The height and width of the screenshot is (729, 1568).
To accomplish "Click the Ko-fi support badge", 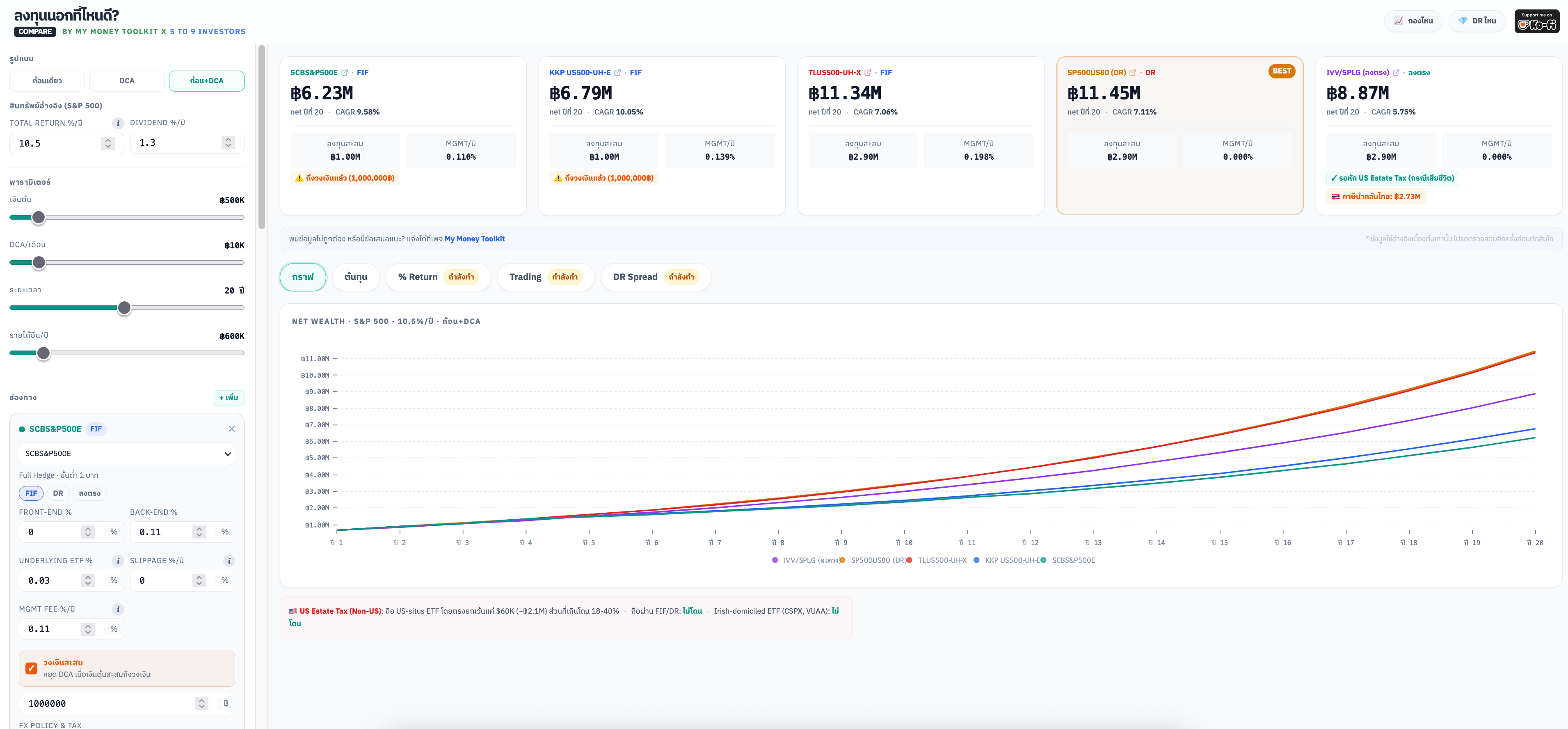I will tap(1536, 21).
